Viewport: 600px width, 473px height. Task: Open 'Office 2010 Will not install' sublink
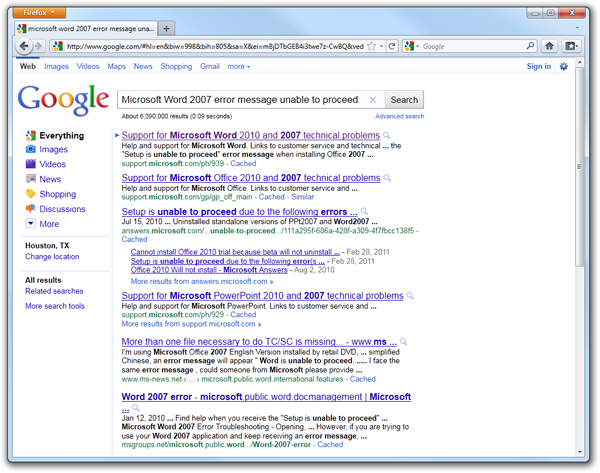coord(209,270)
